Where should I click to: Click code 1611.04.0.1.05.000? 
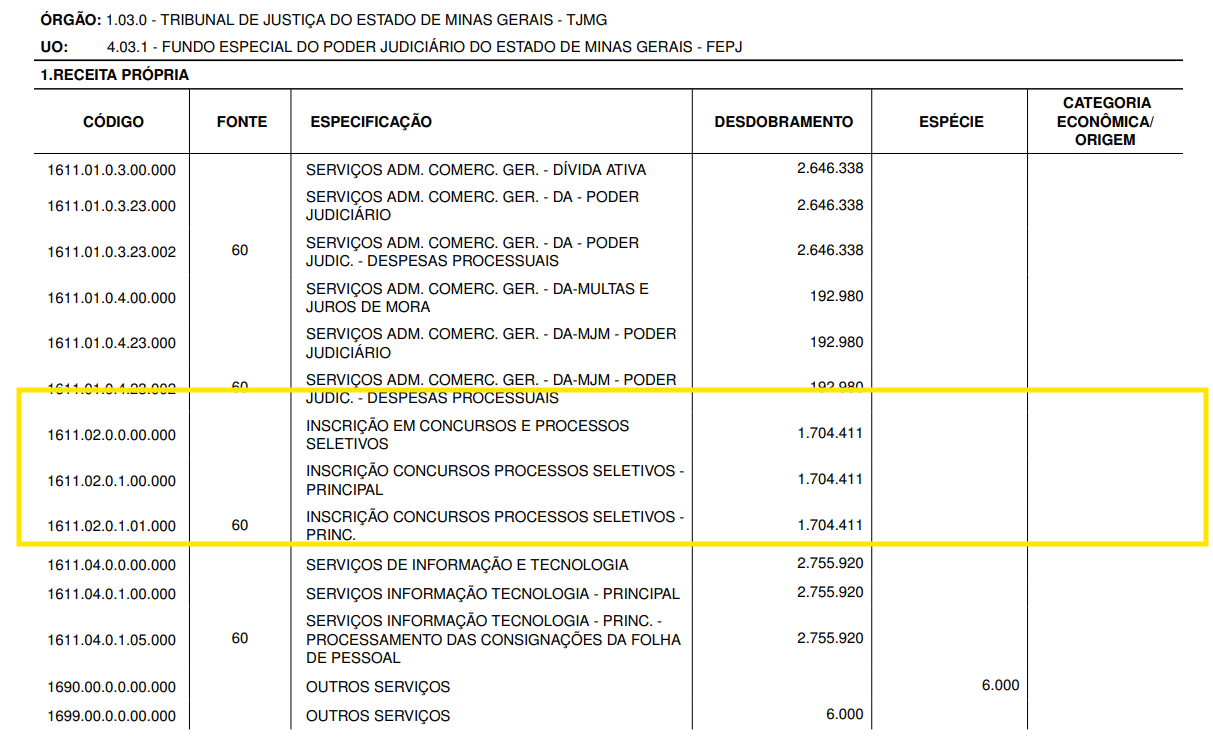[111, 640]
